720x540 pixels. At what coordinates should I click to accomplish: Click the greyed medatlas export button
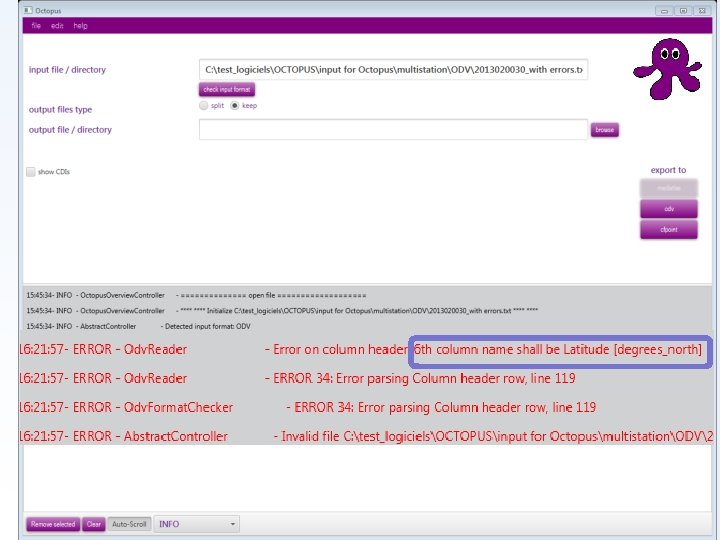[x=669, y=188]
